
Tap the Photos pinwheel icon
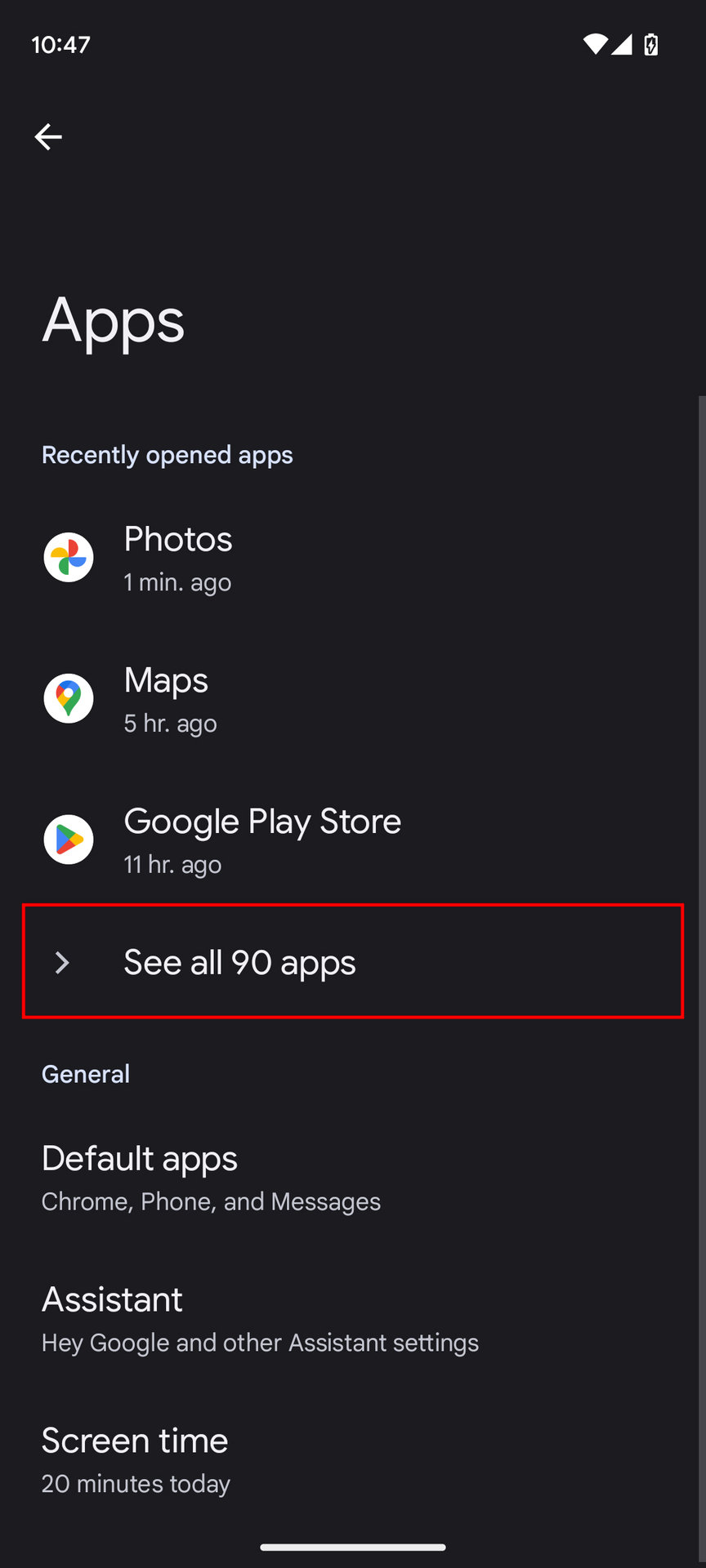(69, 558)
